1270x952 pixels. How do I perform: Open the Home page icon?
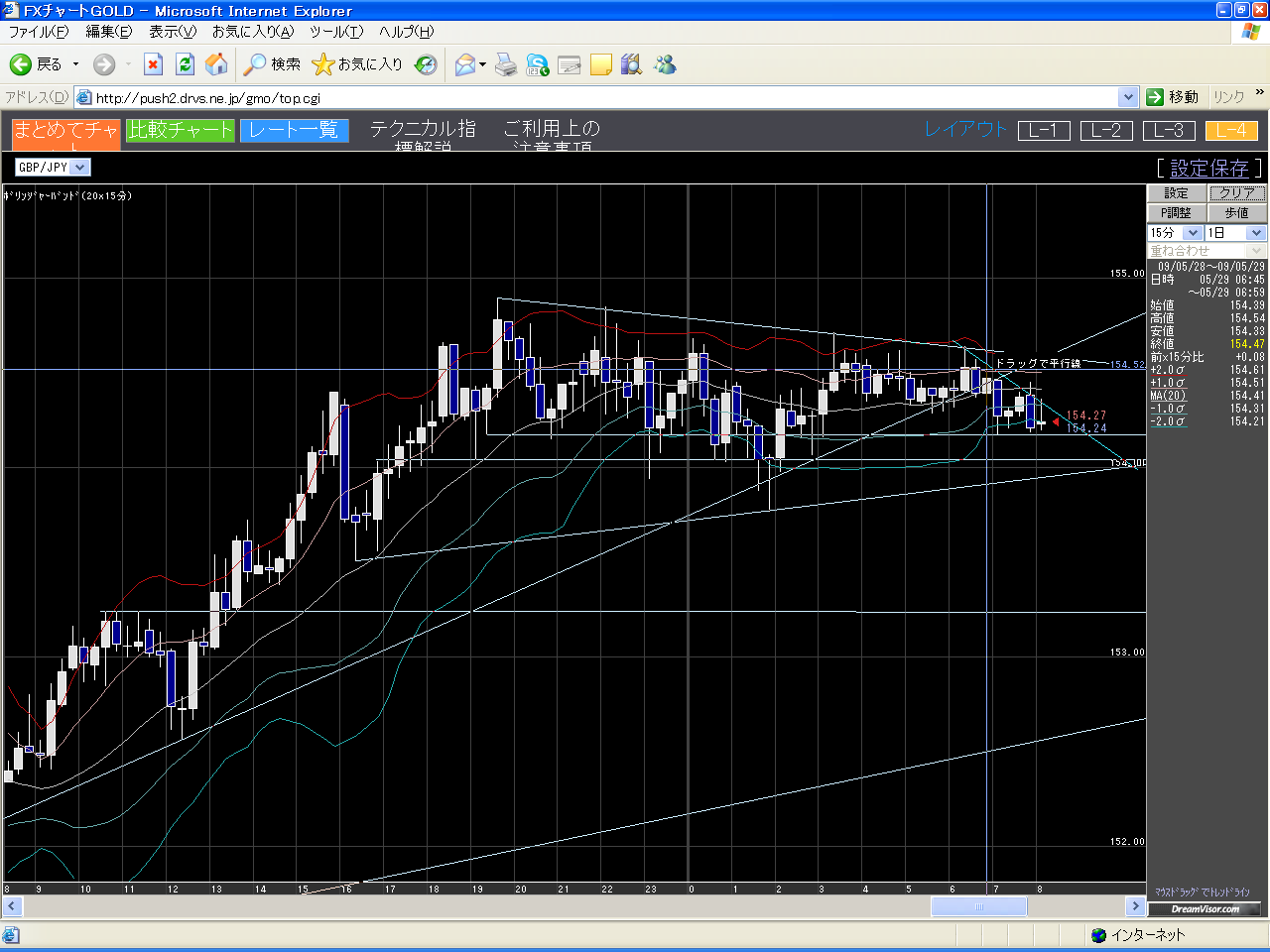(216, 64)
